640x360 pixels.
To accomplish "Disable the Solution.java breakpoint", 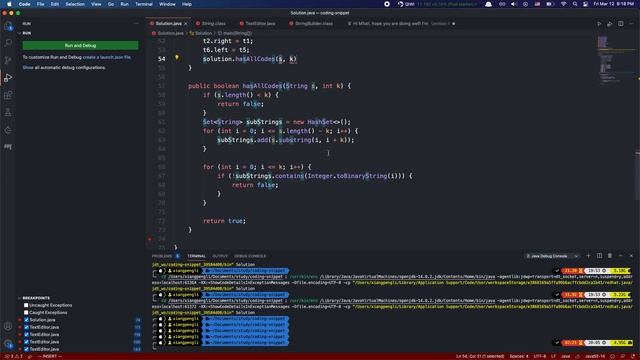I will coord(26,320).
